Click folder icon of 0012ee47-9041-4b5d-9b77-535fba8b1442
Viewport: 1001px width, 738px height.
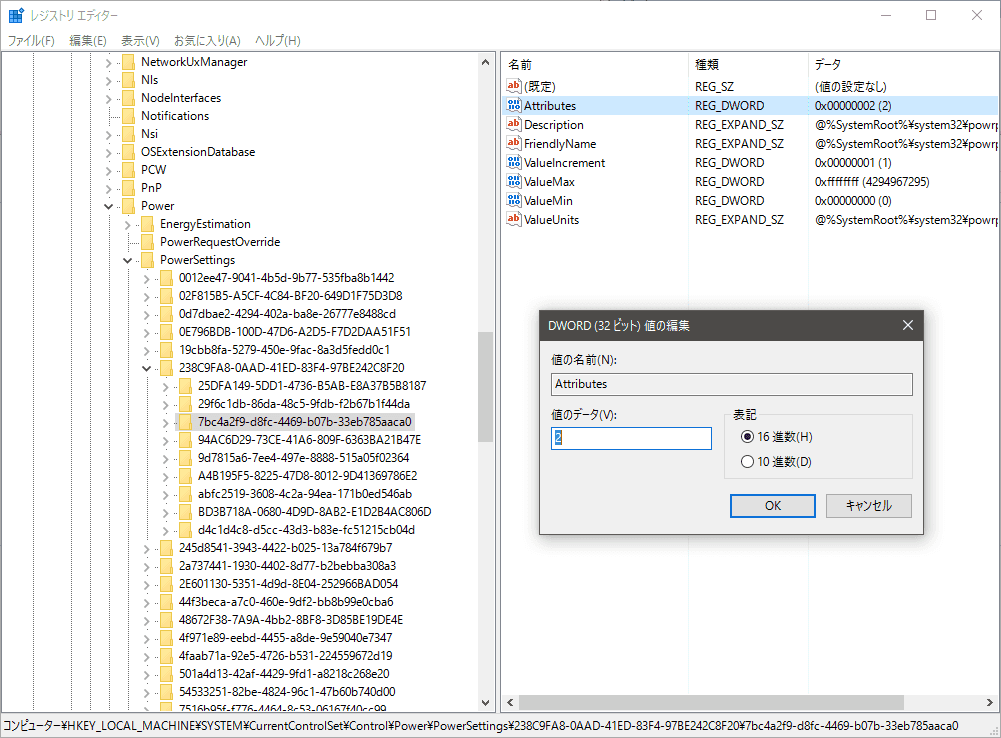point(166,278)
